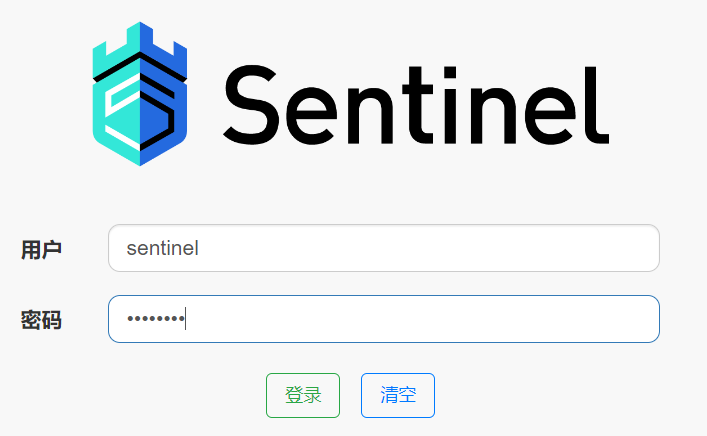Click the masked dots in the password field

pyautogui.click(x=155, y=320)
